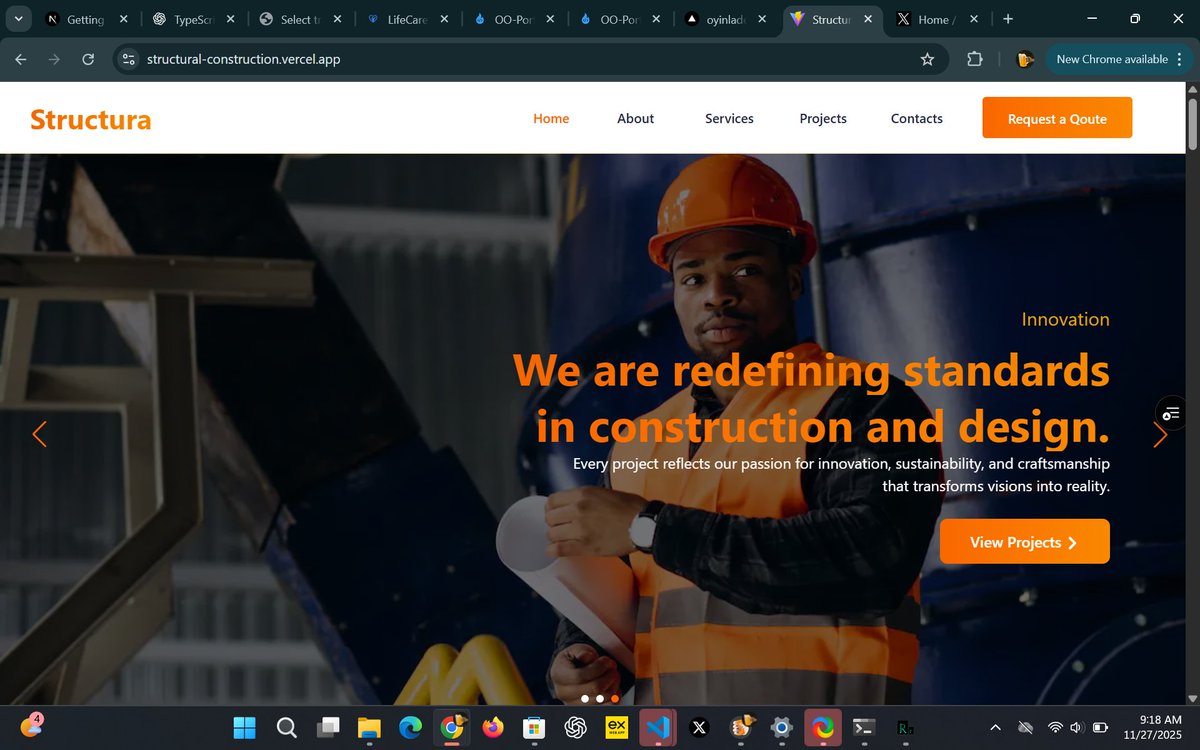Image resolution: width=1200 pixels, height=750 pixels.
Task: Go back with the browser back arrow
Action: pos(21,59)
